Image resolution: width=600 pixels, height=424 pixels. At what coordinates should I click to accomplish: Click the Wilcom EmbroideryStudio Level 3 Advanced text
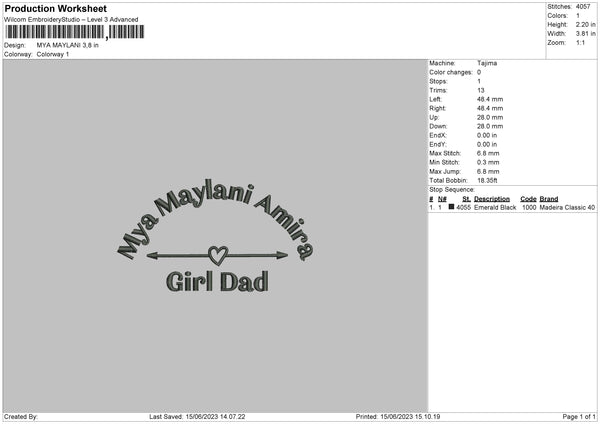click(x=71, y=20)
